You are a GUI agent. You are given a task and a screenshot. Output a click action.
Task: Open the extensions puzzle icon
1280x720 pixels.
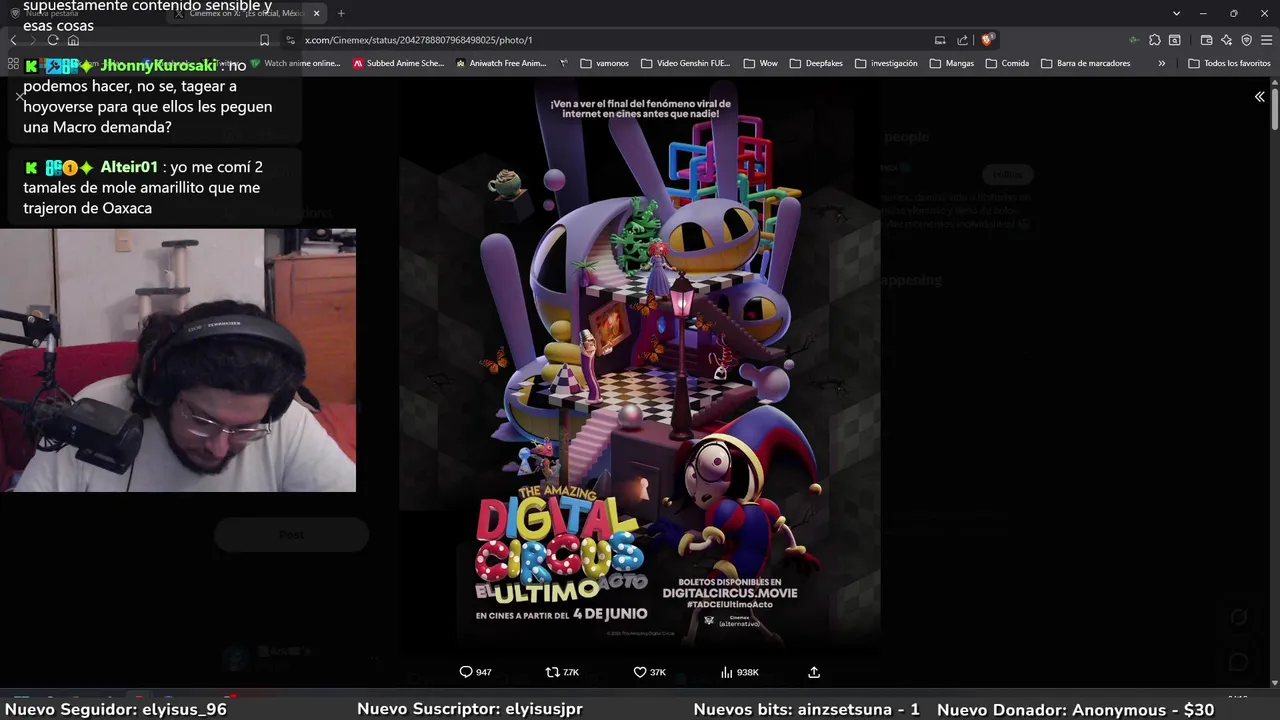(x=1155, y=40)
